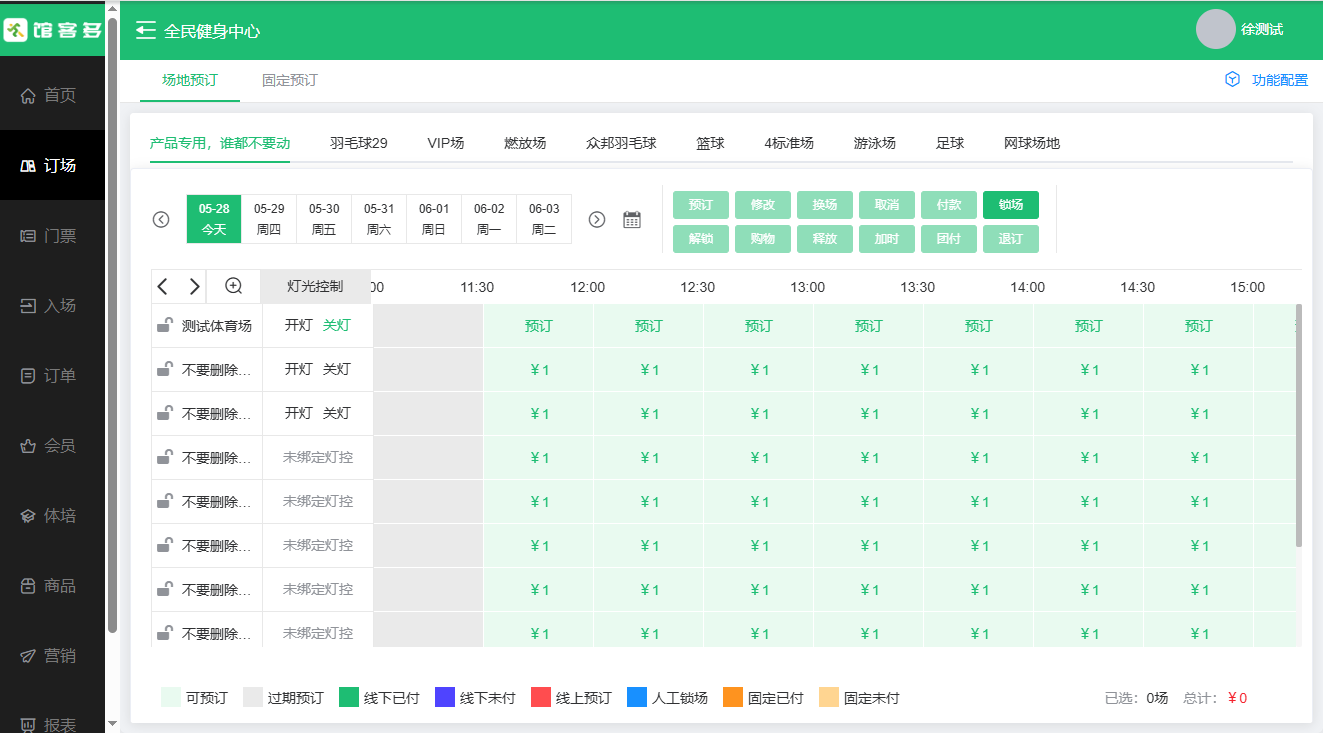This screenshot has height=733, width=1323.
Task: Select date 06-03 周二
Action: point(544,219)
